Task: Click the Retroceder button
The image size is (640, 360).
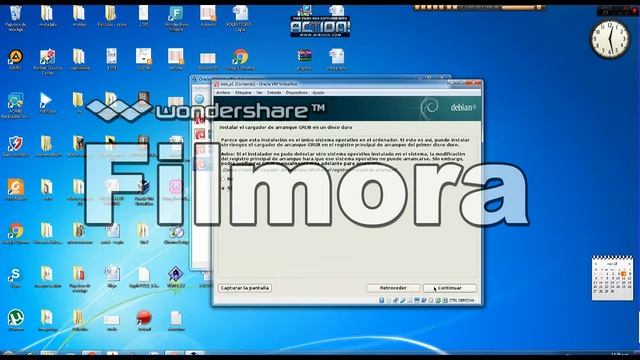Action: (393, 288)
